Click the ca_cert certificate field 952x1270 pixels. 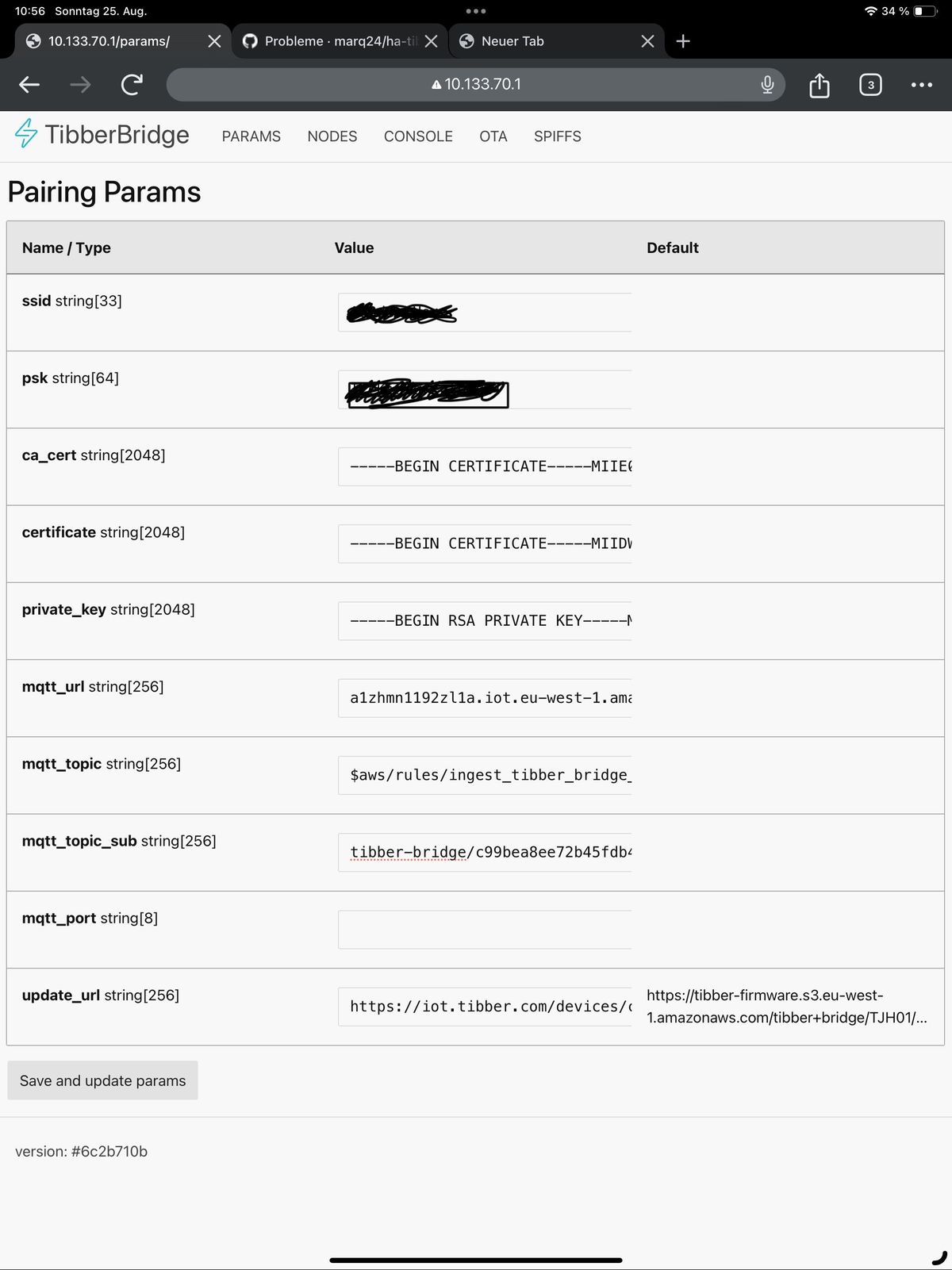[x=485, y=466]
